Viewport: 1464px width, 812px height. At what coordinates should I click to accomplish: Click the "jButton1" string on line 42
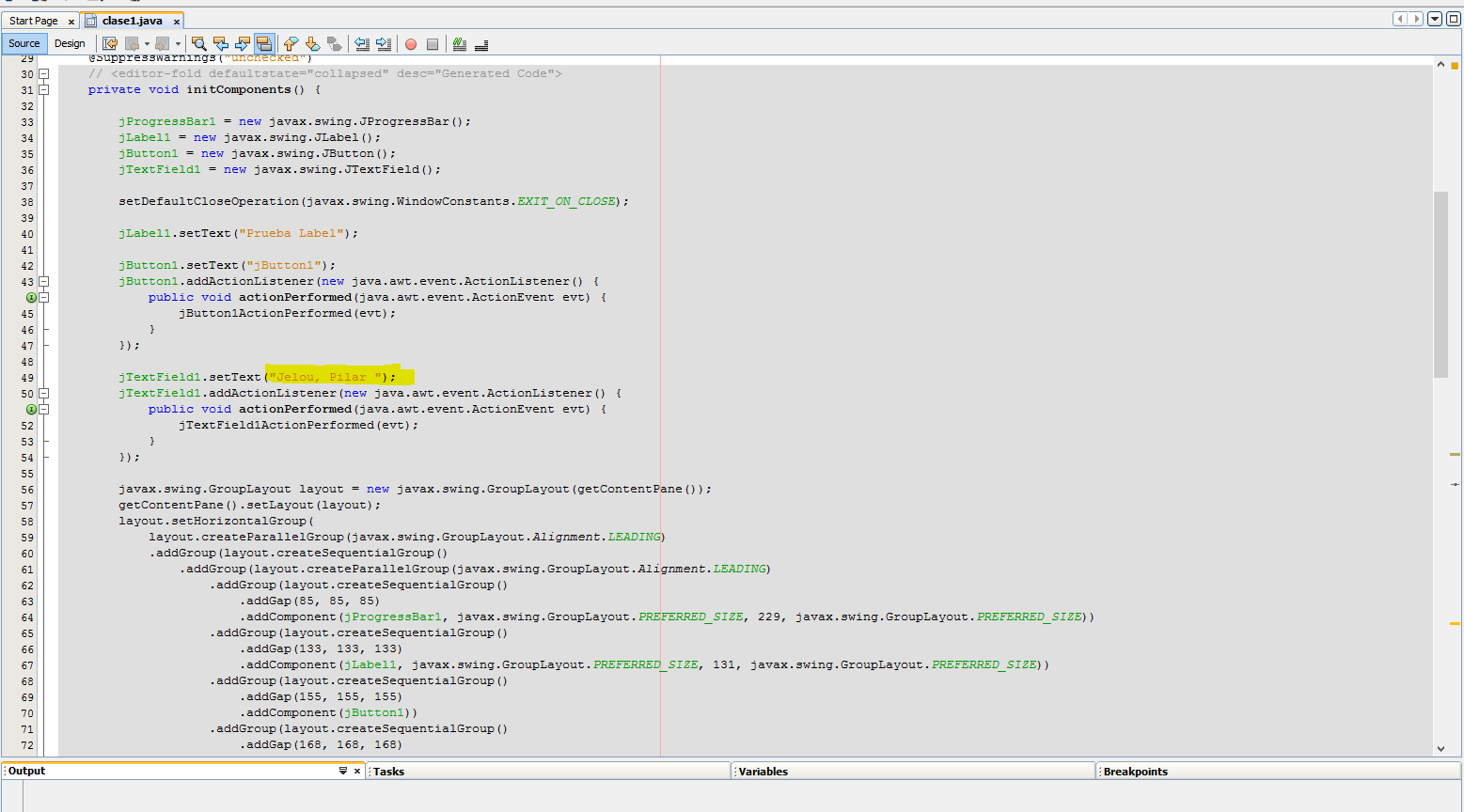(285, 266)
